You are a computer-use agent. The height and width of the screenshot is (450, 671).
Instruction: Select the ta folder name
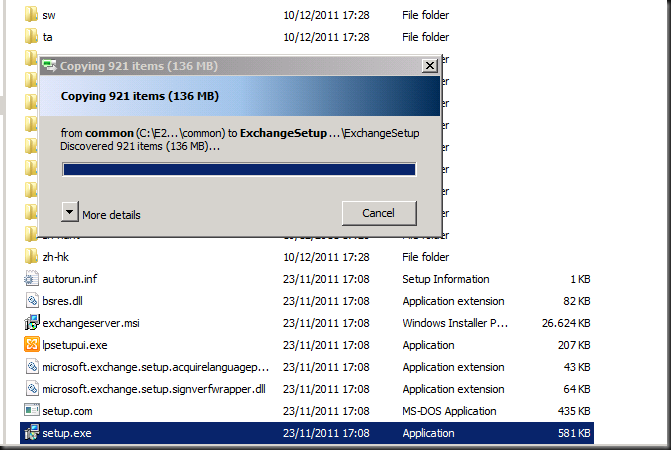point(48,37)
